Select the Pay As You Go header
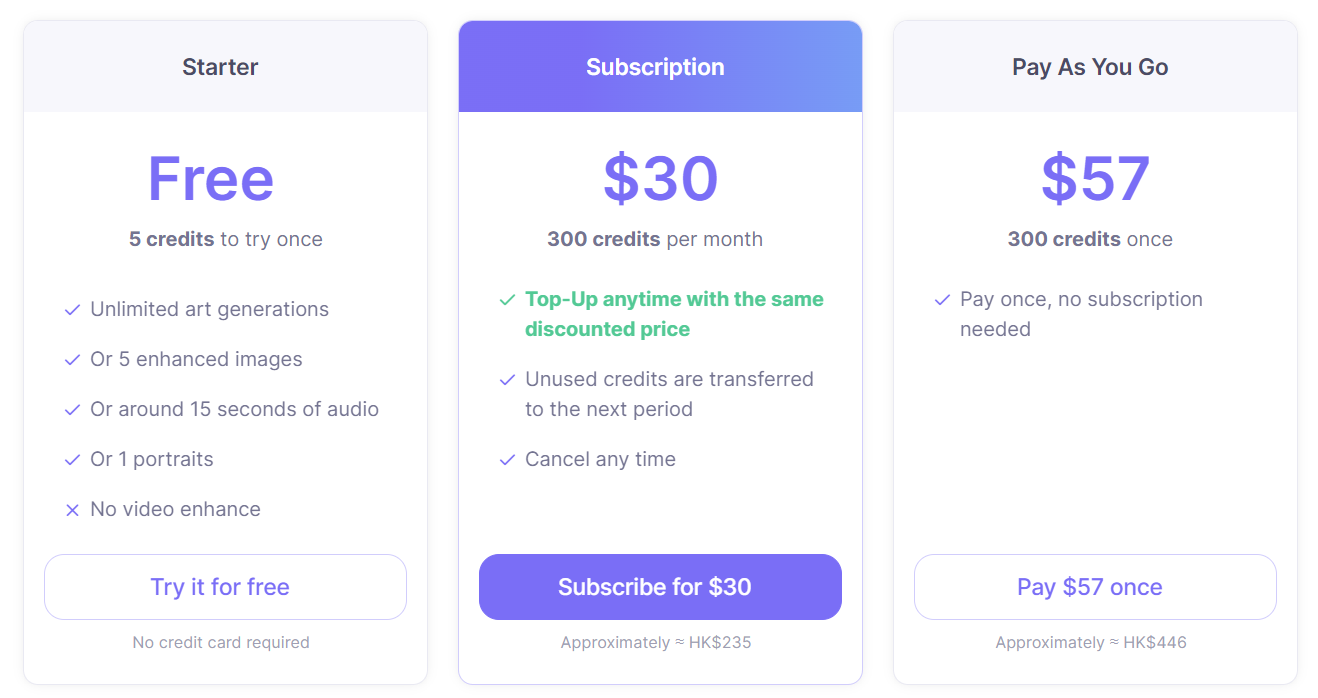Image resolution: width=1318 pixels, height=698 pixels. 1090,67
